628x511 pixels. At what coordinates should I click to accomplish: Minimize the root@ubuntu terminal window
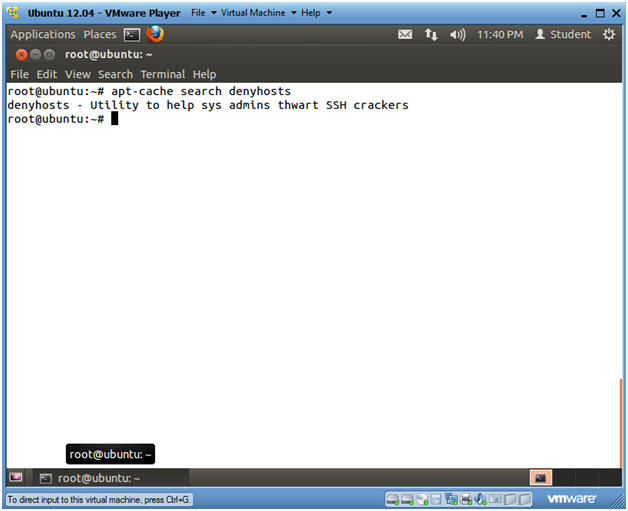tap(35, 54)
